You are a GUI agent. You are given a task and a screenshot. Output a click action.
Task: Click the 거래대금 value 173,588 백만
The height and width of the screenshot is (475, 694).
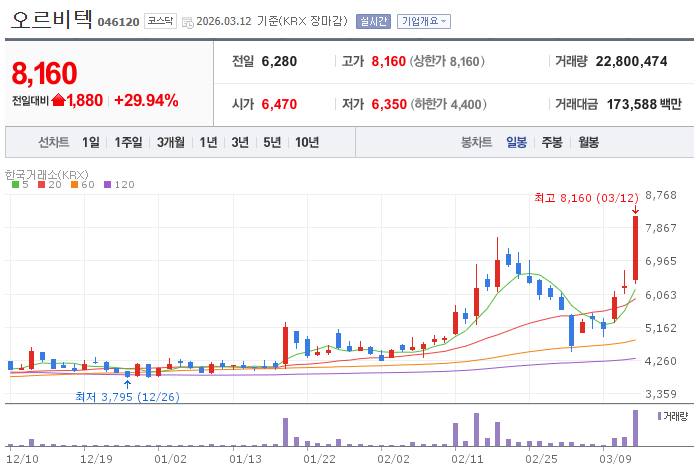[x=644, y=104]
